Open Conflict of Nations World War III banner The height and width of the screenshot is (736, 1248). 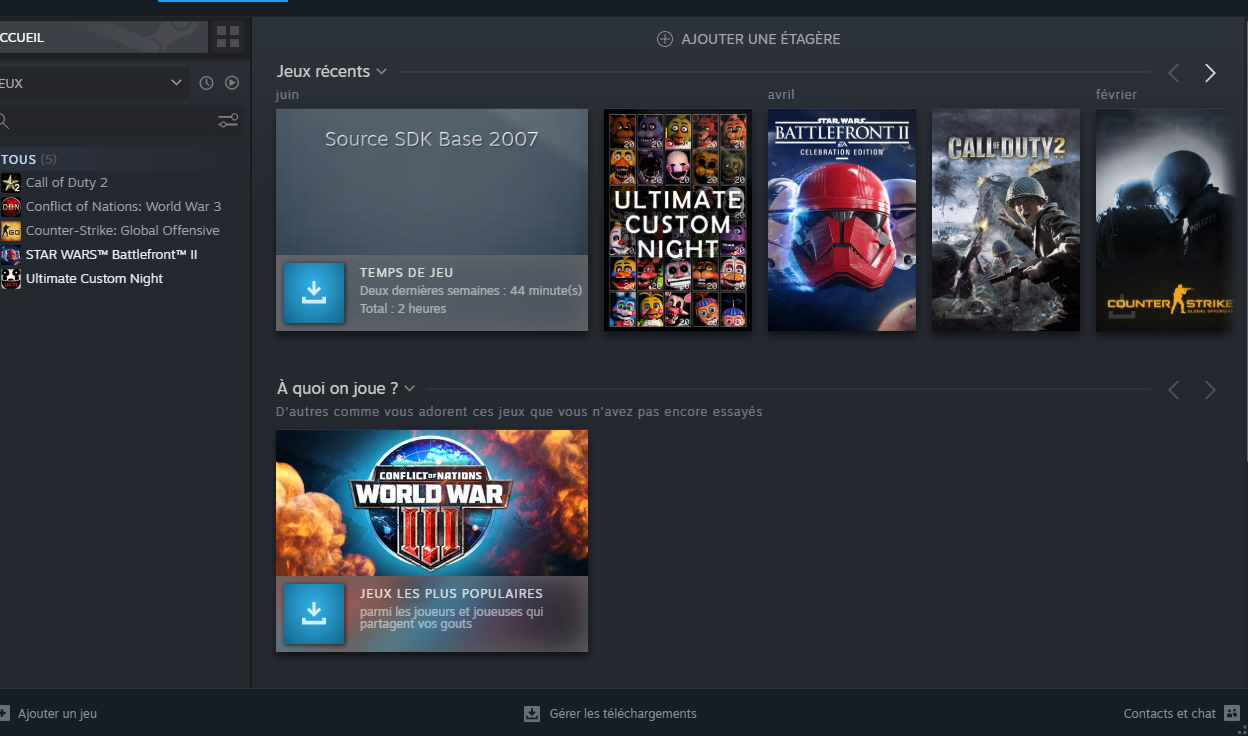[432, 503]
